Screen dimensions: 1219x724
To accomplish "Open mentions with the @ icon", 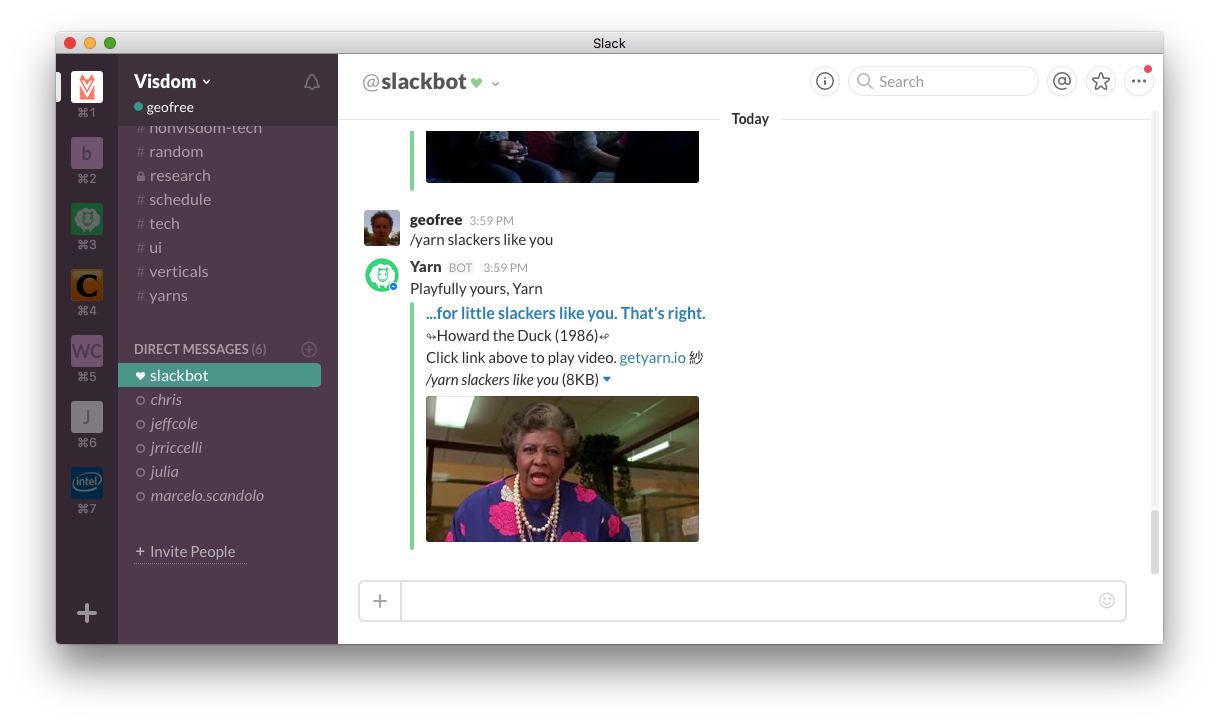I will [1062, 82].
